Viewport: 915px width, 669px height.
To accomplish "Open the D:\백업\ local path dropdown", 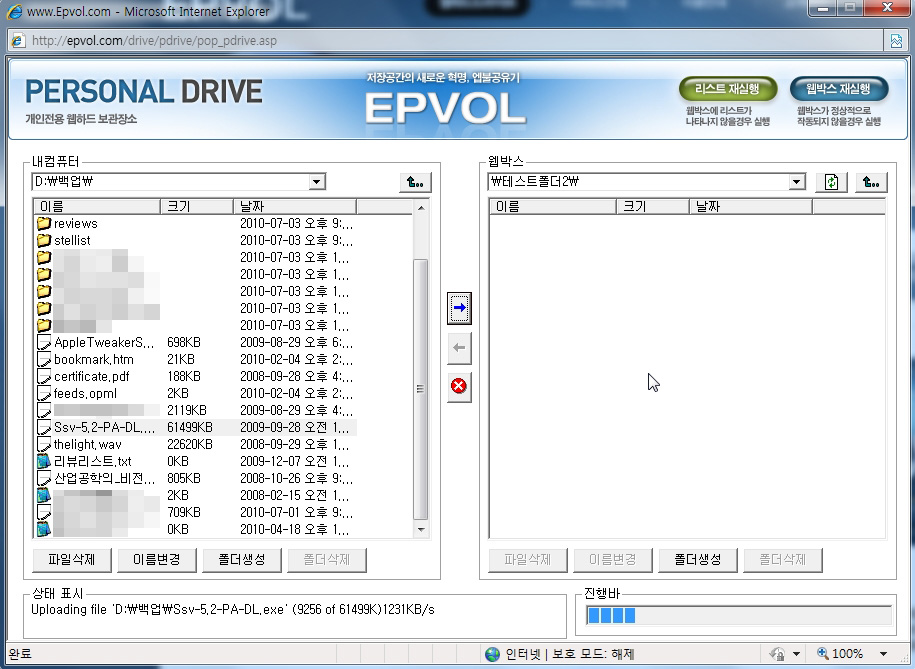I will [x=316, y=182].
